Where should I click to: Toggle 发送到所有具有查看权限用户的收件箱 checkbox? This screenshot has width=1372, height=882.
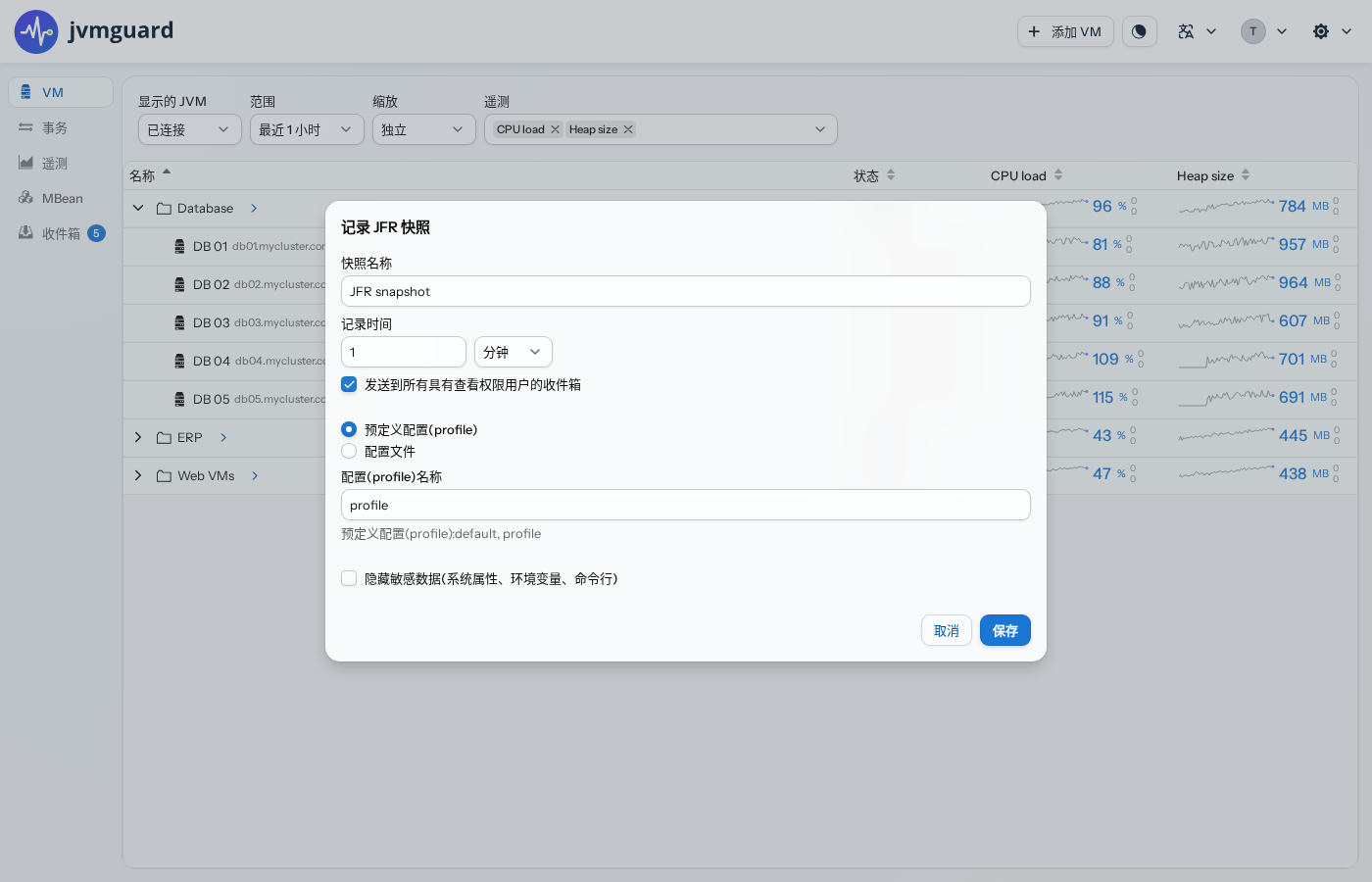[349, 384]
